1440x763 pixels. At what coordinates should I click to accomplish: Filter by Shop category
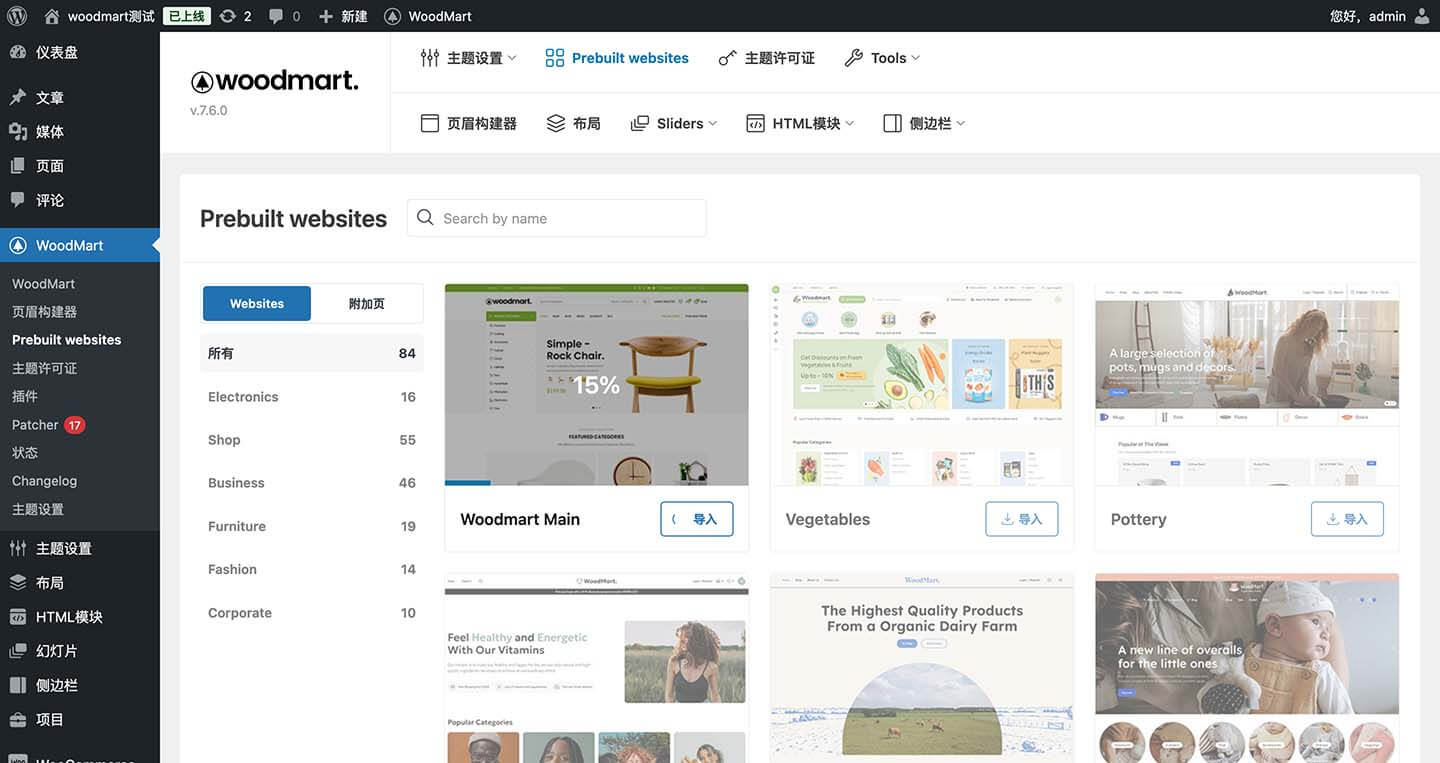pyautogui.click(x=312, y=440)
